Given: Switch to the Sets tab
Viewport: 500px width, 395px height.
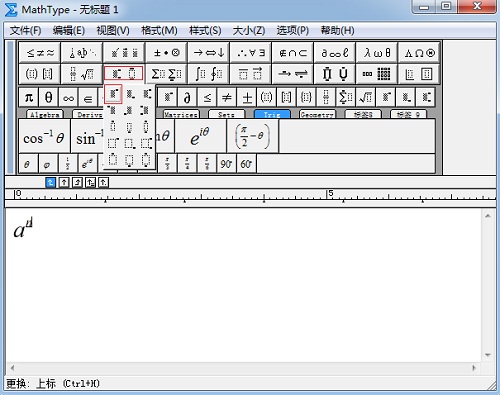Looking at the screenshot, I should coord(226,115).
